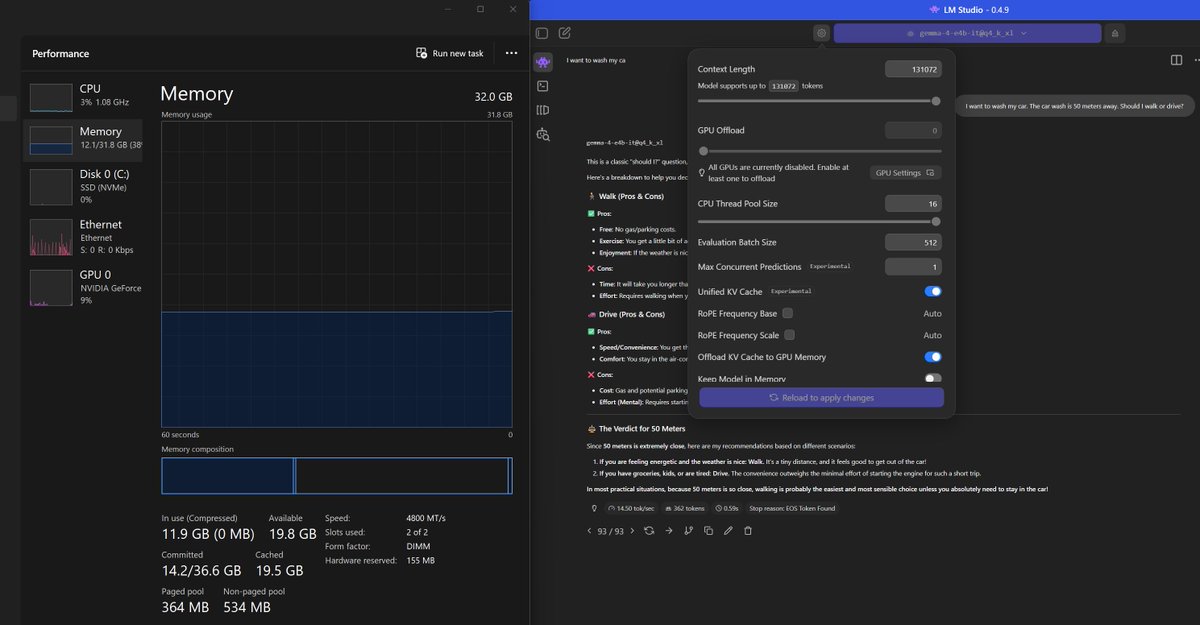Click the 14.50 tok/sec speed stat
This screenshot has height=625, width=1200.
[631, 508]
